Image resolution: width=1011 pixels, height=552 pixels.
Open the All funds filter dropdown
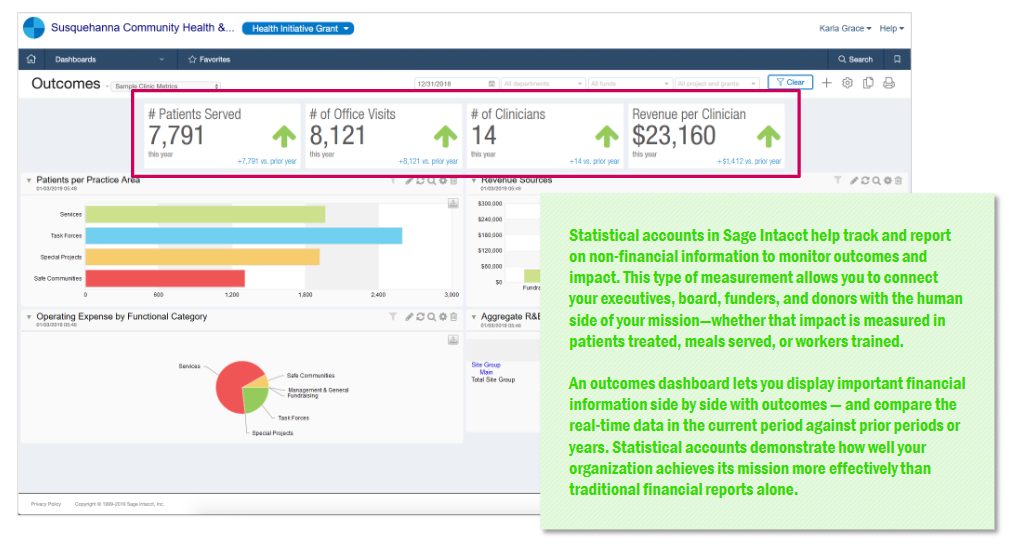(x=629, y=84)
